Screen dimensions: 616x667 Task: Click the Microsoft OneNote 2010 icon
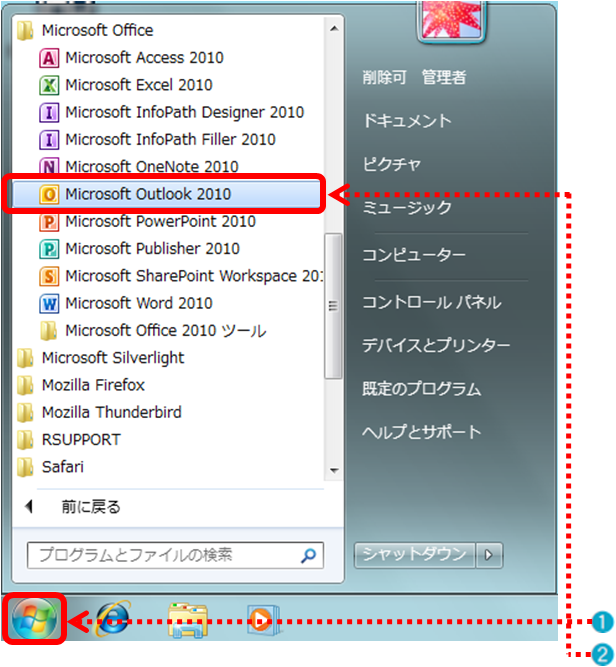[x=49, y=166]
